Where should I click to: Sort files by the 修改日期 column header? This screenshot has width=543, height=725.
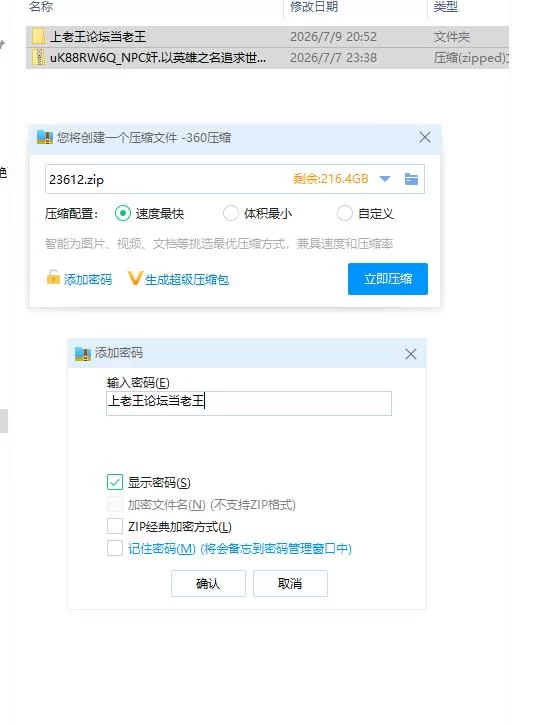click(x=314, y=6)
